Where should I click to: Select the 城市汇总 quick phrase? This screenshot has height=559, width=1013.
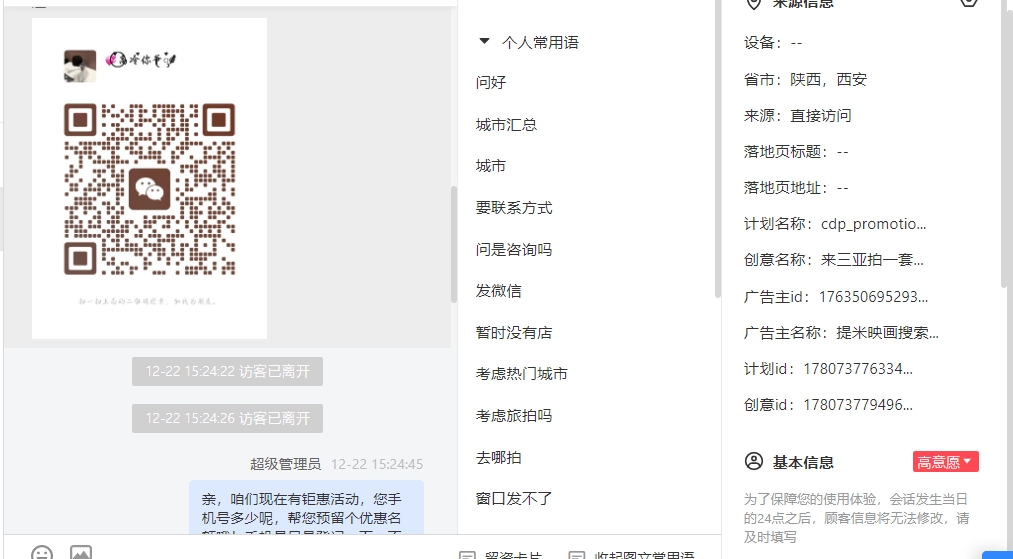point(506,125)
